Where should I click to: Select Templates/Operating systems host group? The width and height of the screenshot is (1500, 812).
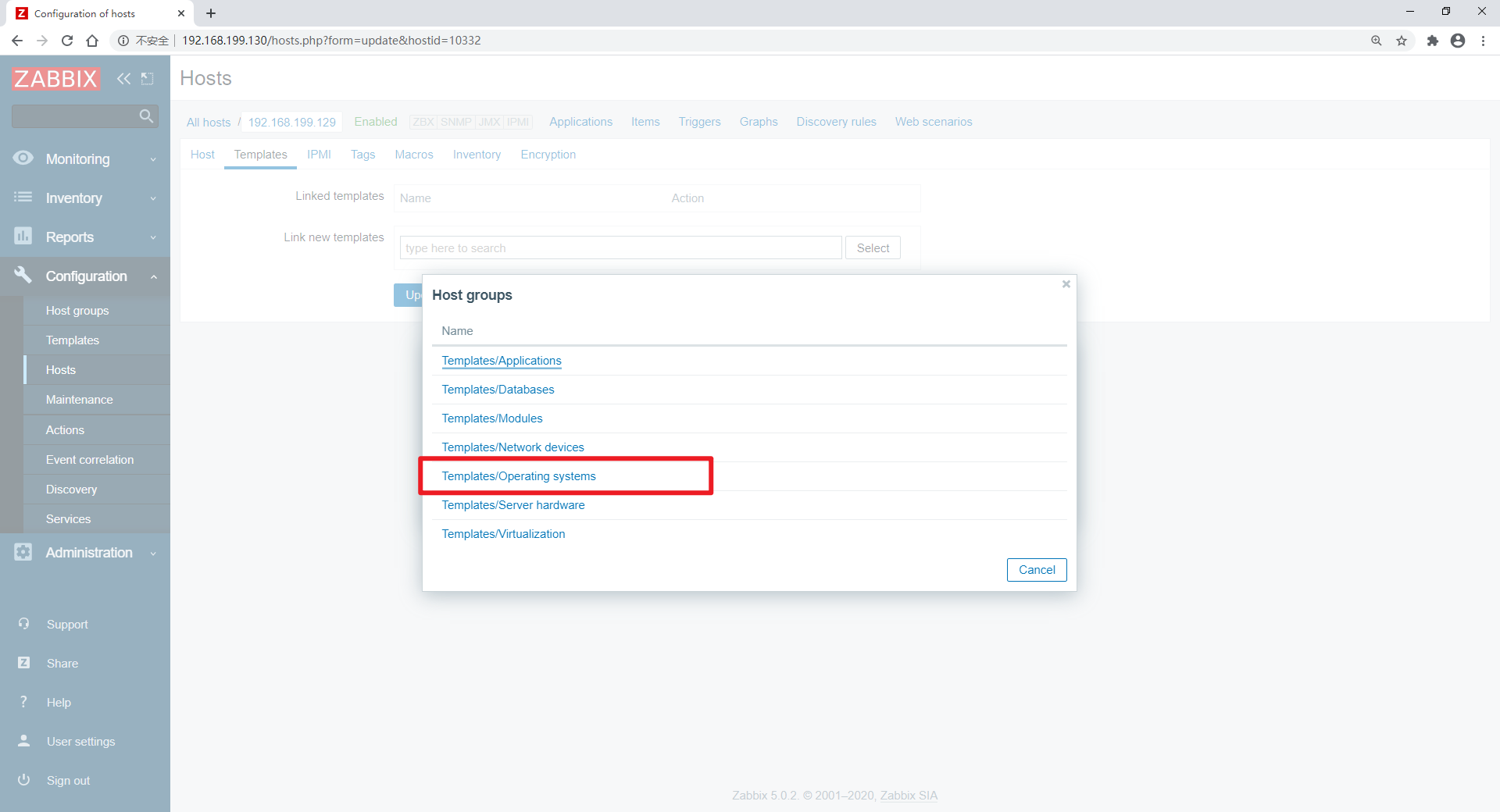(x=519, y=476)
